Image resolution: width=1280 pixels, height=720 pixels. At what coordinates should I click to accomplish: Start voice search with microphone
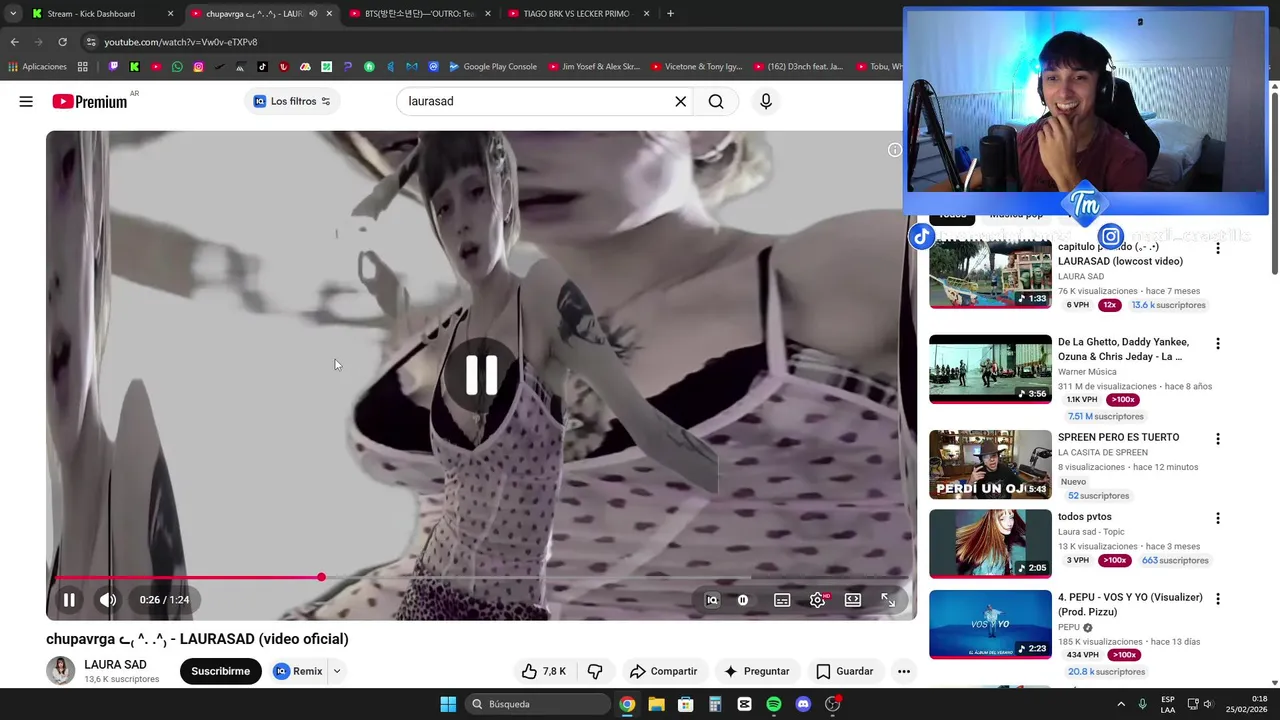[x=766, y=101]
